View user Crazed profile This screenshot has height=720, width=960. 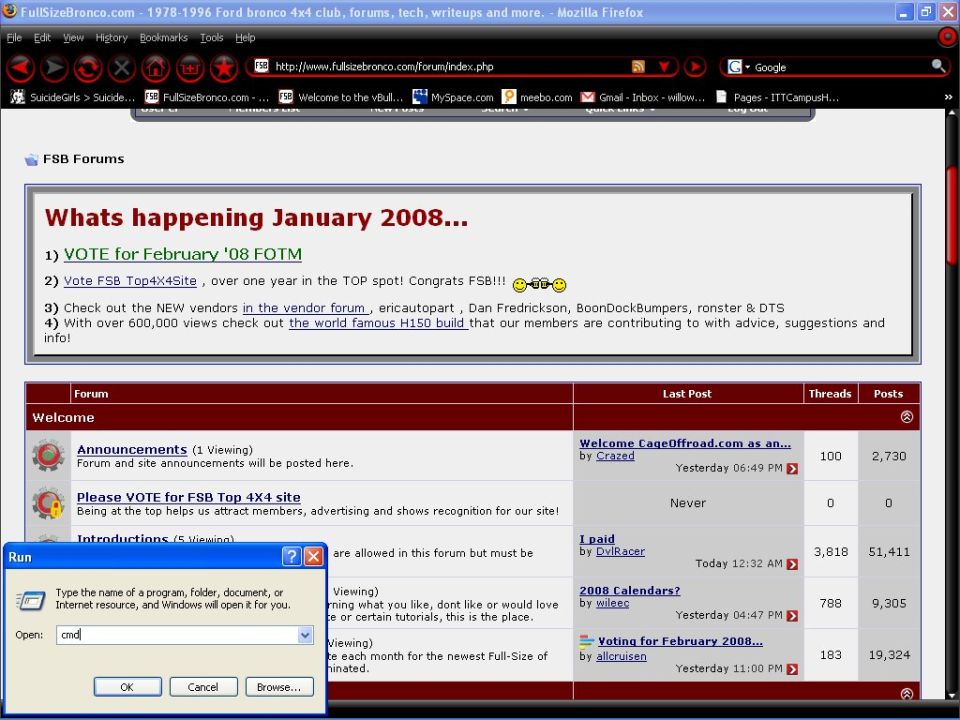pos(615,456)
